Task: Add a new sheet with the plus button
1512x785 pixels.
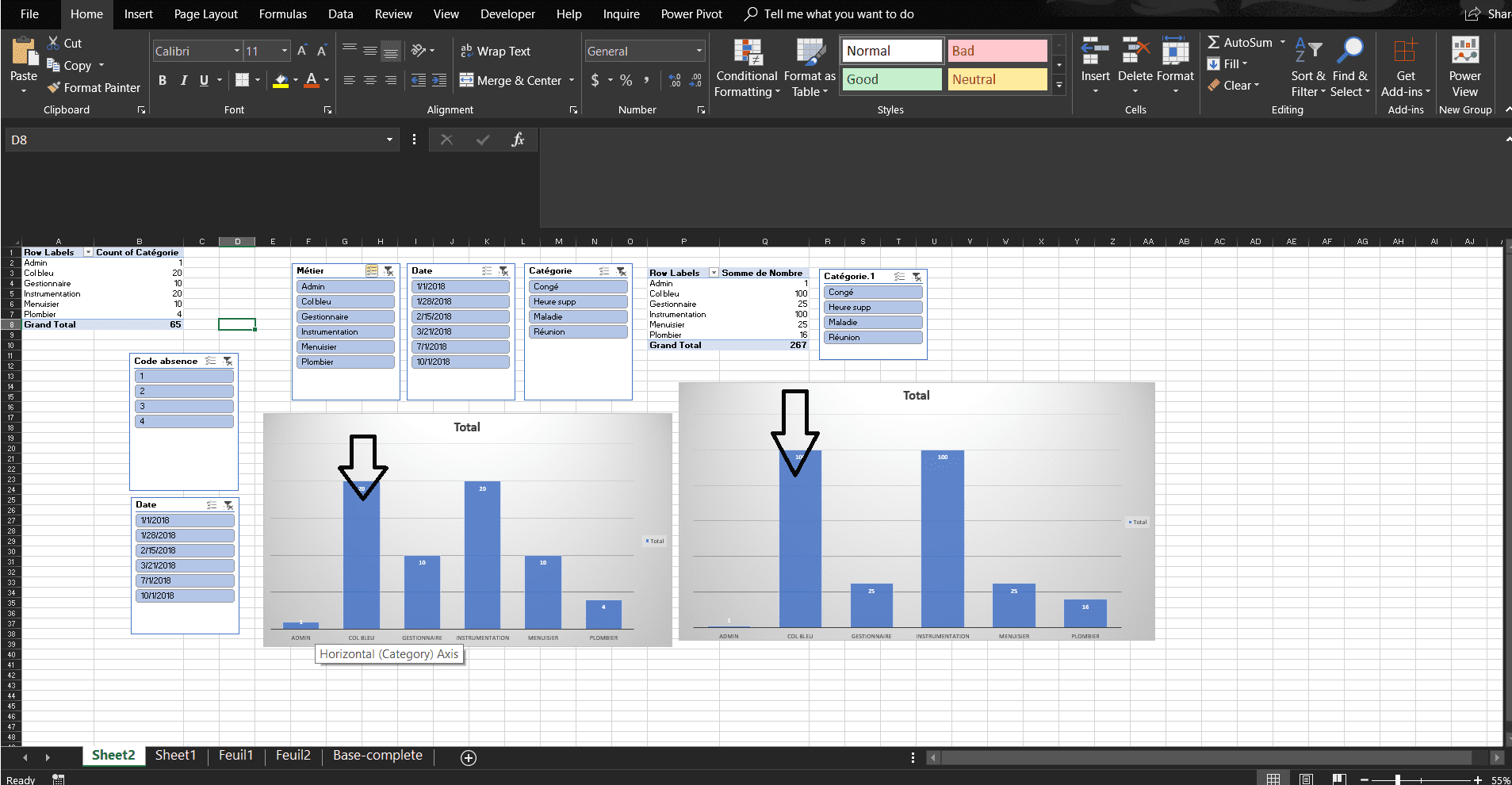Action: 469,758
